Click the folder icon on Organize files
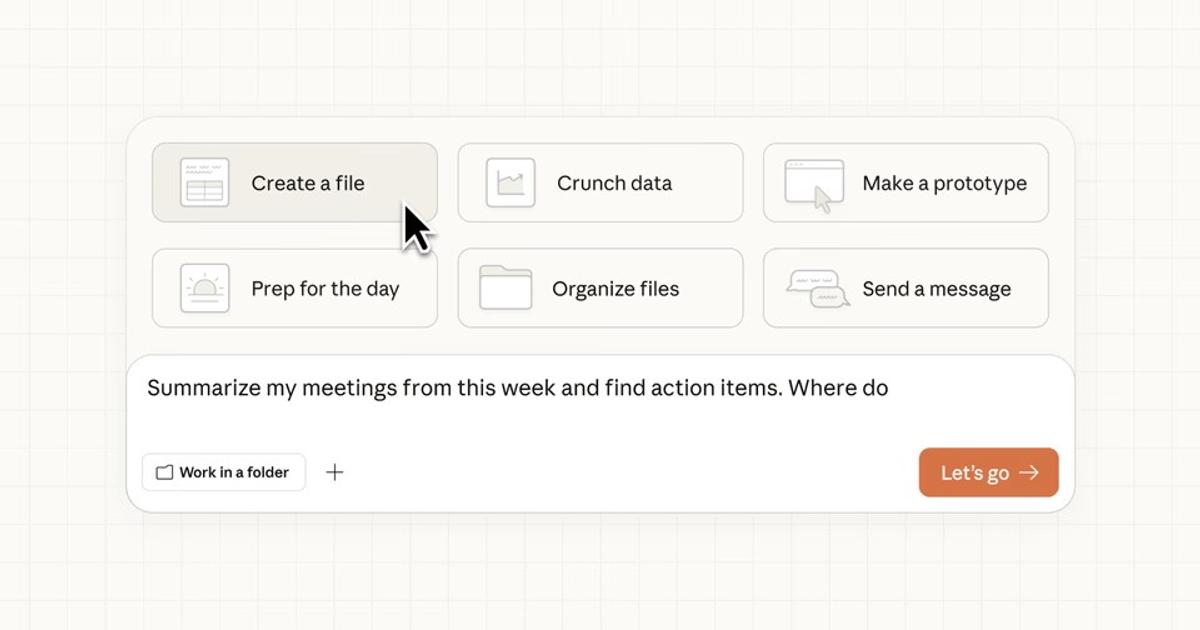1200x630 pixels. click(505, 288)
